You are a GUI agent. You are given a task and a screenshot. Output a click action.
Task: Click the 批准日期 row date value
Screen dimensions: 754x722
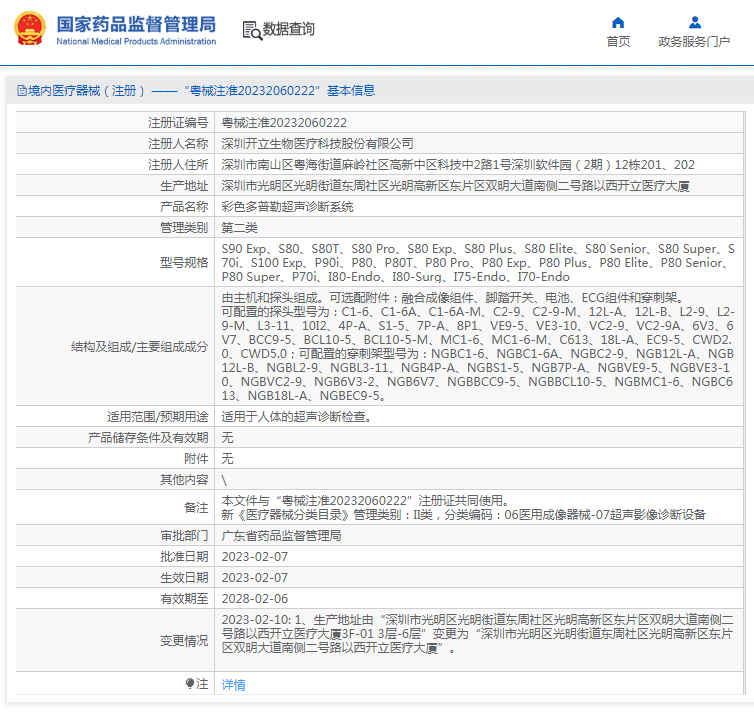point(254,557)
